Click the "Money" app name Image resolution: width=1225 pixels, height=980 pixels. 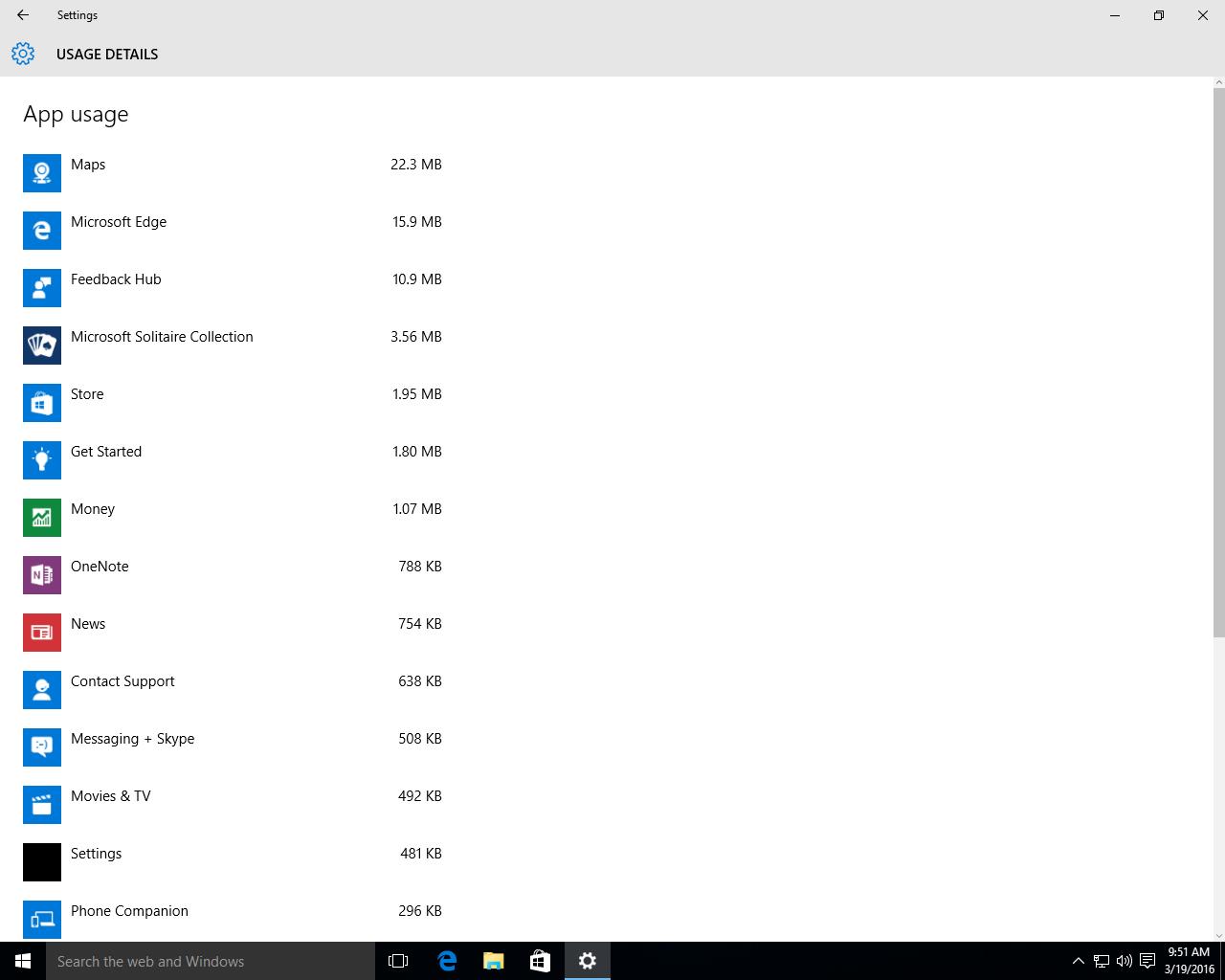pyautogui.click(x=93, y=509)
